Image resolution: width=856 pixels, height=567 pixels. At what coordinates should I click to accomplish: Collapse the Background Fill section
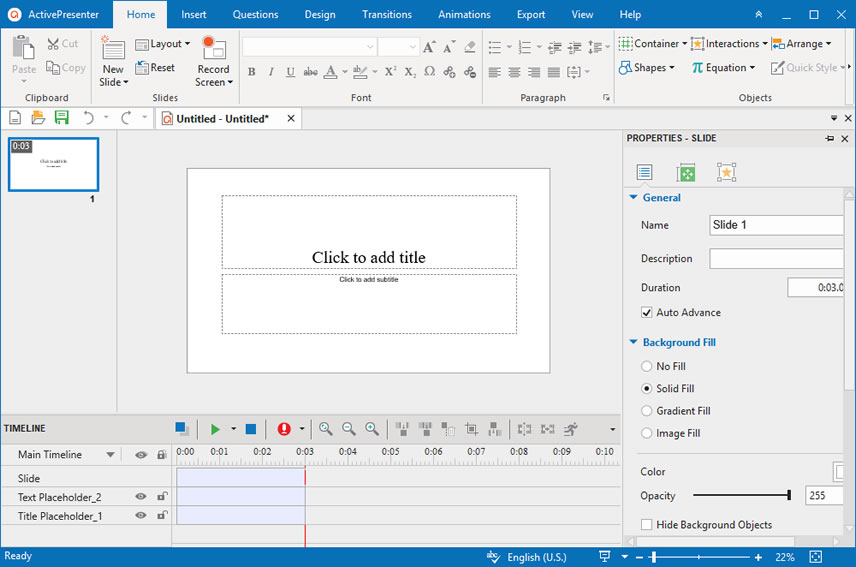pyautogui.click(x=634, y=342)
